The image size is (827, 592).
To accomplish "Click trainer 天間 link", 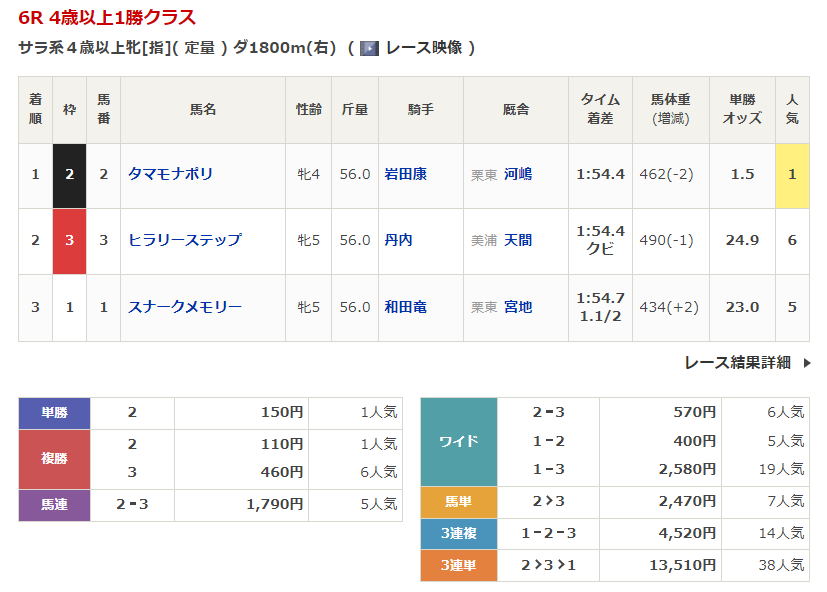I will (518, 240).
